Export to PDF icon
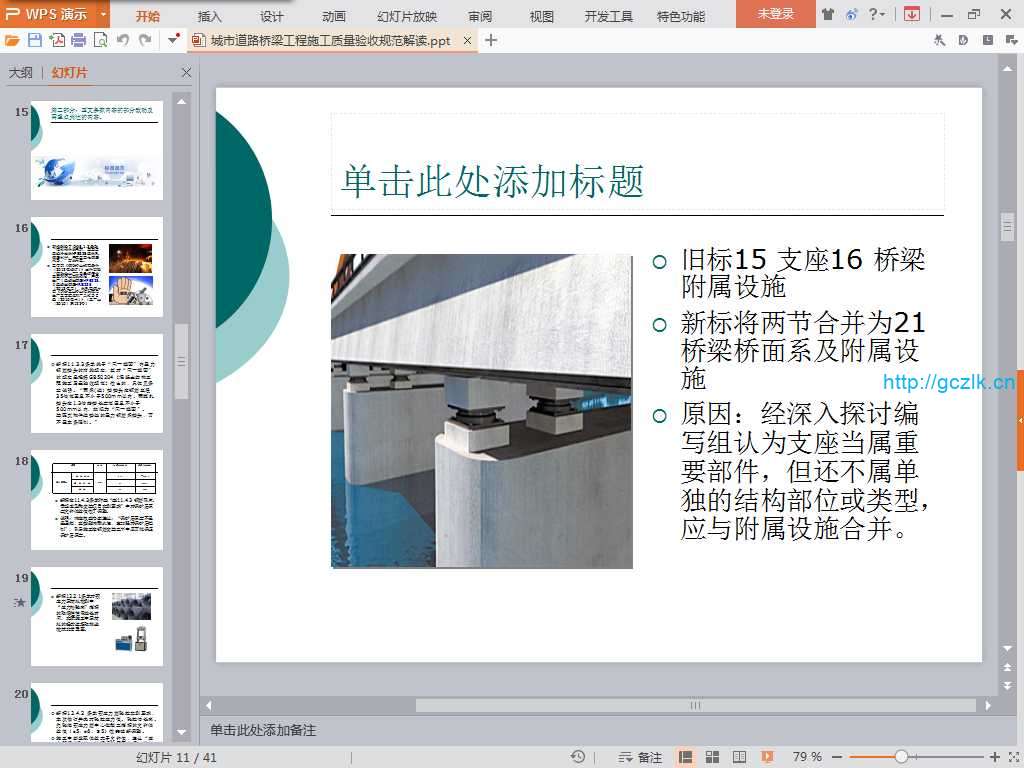 pyautogui.click(x=57, y=40)
